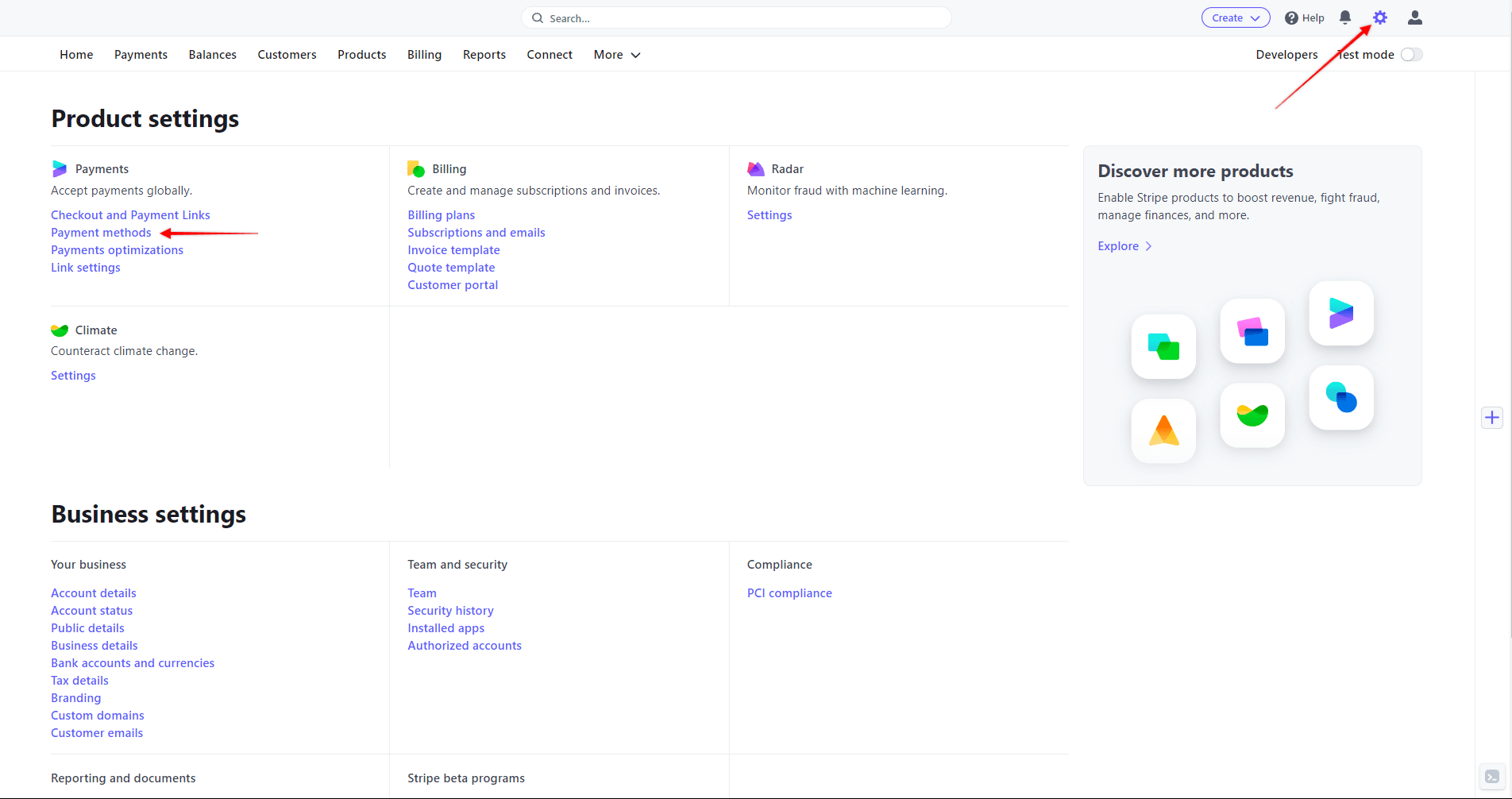Viewport: 1512px width, 799px height.
Task: Open the terminal shell icon at bottom right
Action: (1492, 777)
